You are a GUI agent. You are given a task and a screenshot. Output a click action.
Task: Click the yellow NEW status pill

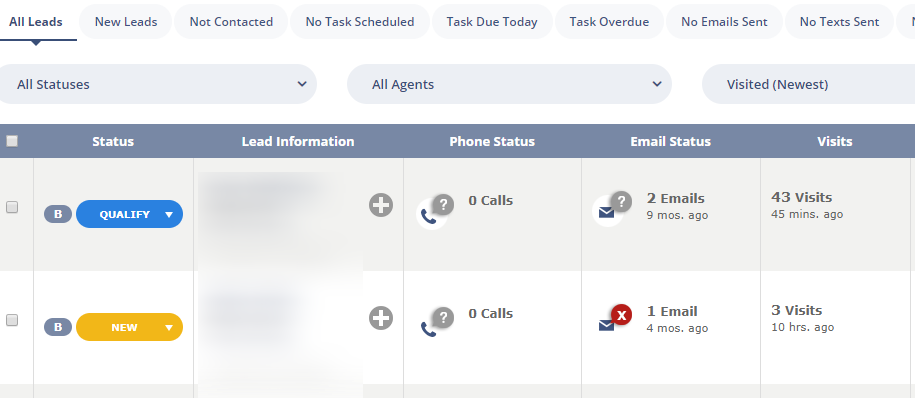130,327
